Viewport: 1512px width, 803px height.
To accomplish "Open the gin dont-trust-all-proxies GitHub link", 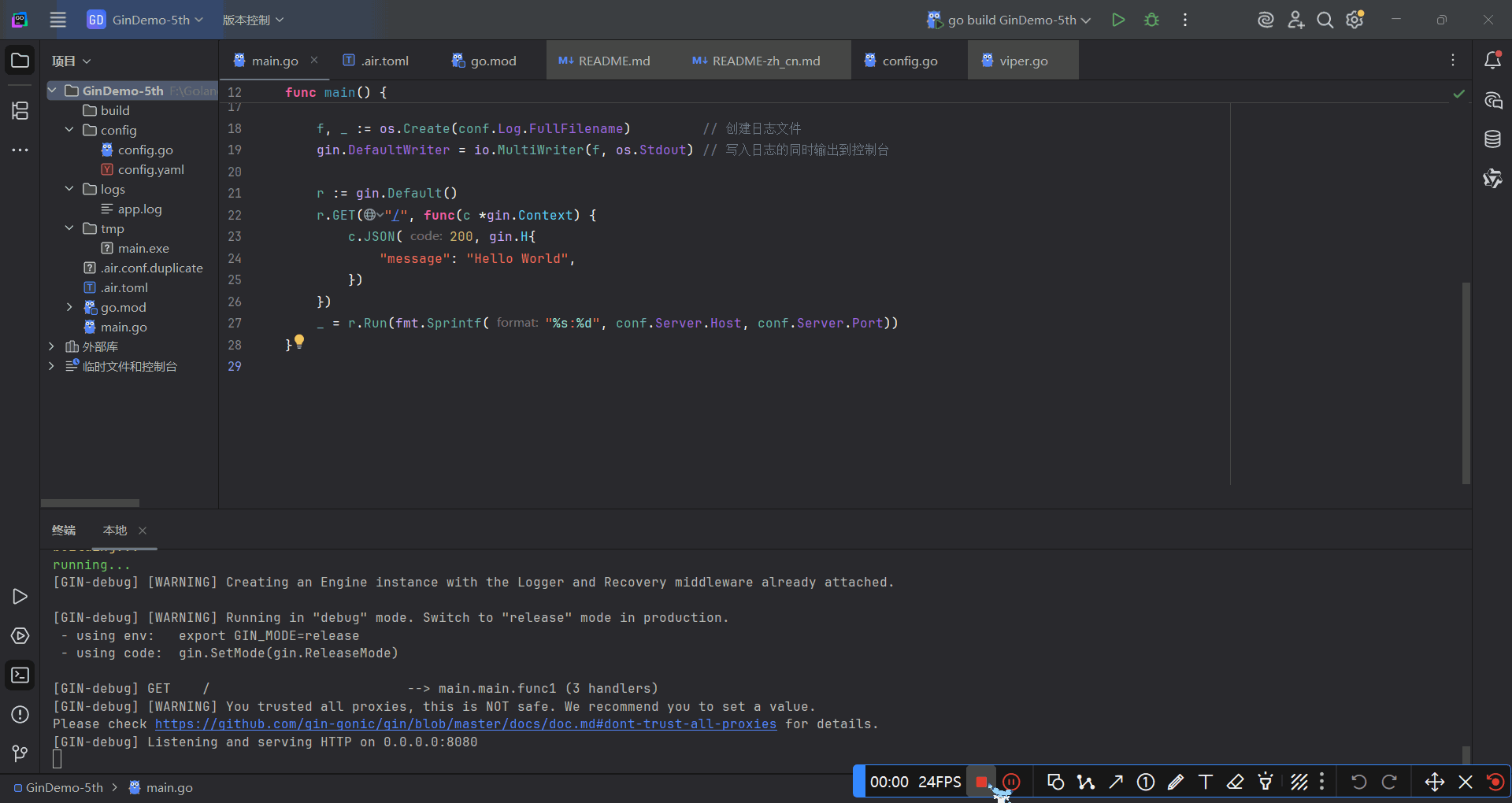I will 465,723.
